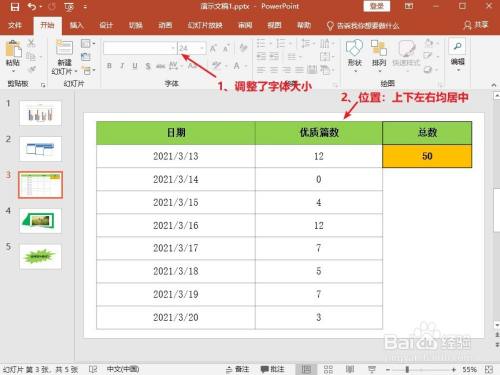Click the Increase List Level icon
Image resolution: width=500 pixels, height=375 pixels.
click(x=274, y=56)
